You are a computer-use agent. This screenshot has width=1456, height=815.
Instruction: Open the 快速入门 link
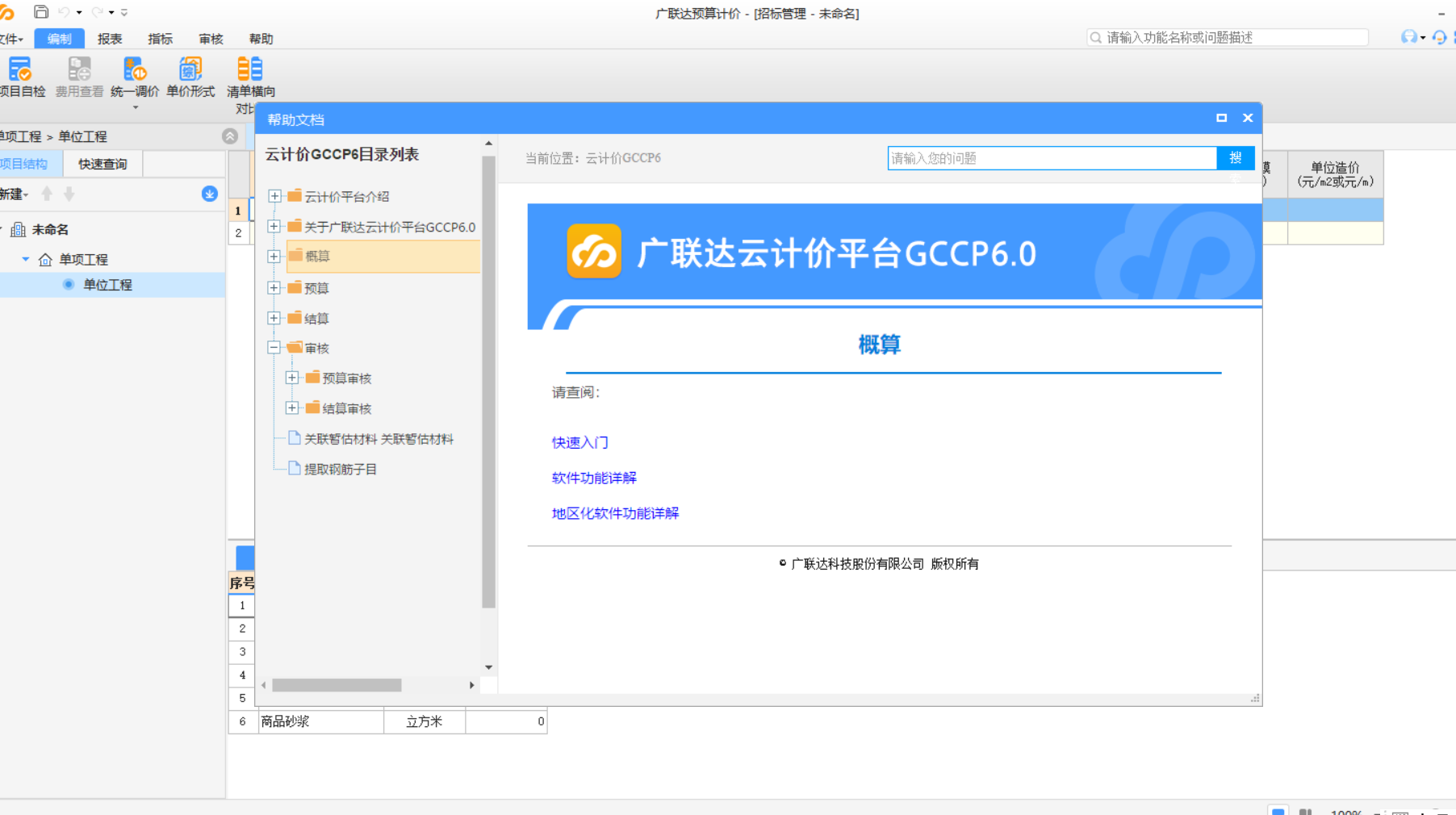click(x=579, y=442)
